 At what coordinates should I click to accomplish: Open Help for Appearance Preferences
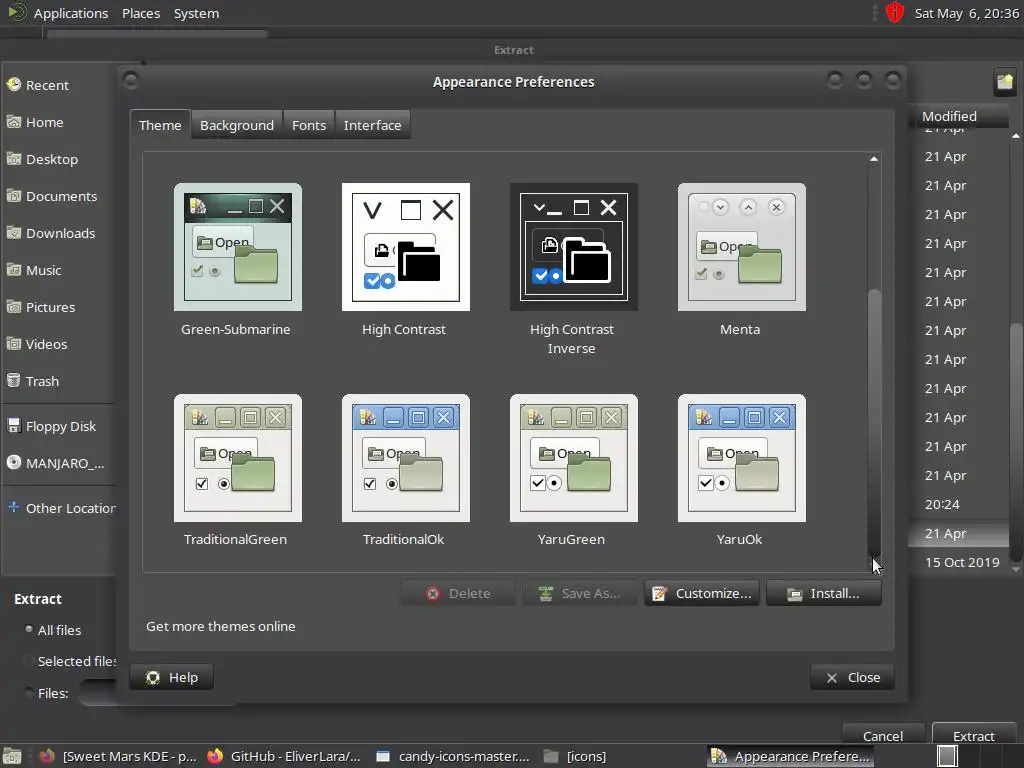point(172,677)
